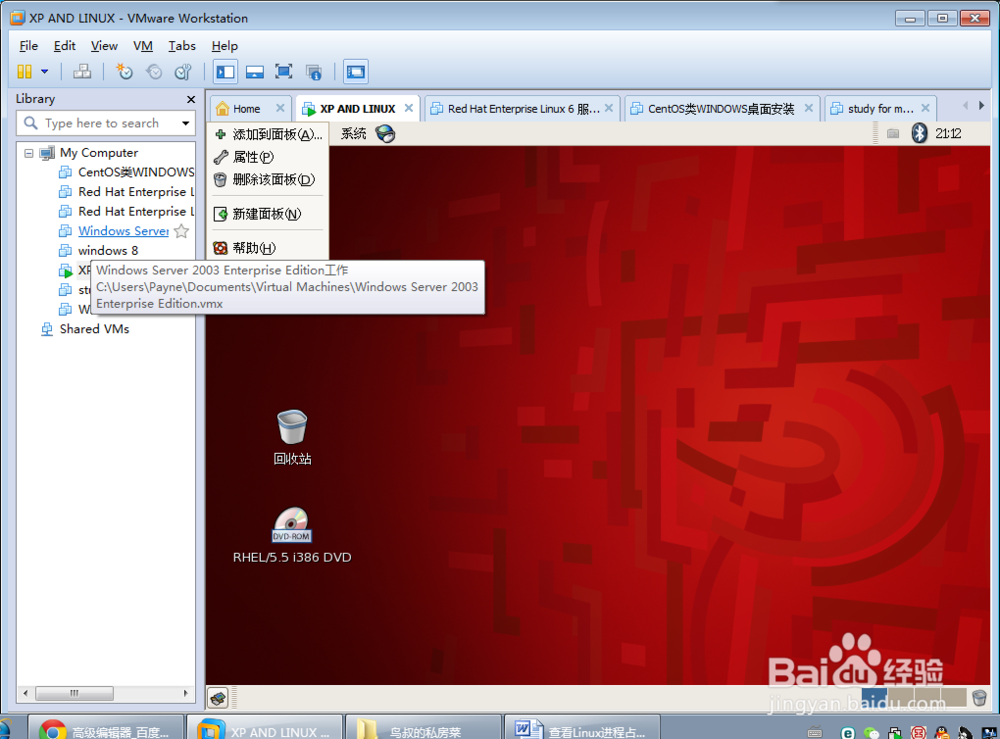Image resolution: width=1000 pixels, height=739 pixels.
Task: Click the console view toolbar icon
Action: [356, 71]
